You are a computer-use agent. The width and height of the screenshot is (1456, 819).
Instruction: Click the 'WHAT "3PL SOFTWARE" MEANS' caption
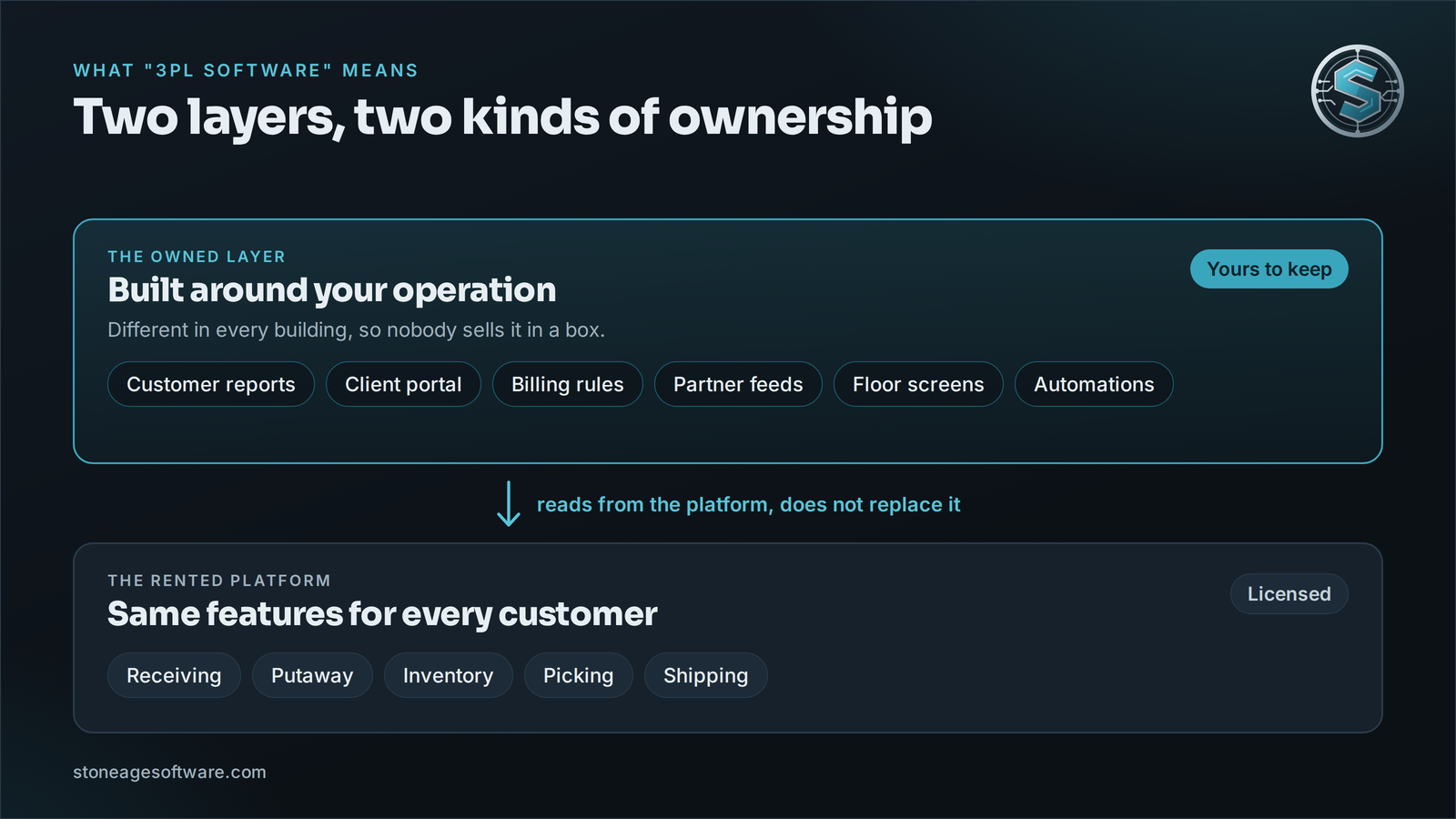coord(246,70)
